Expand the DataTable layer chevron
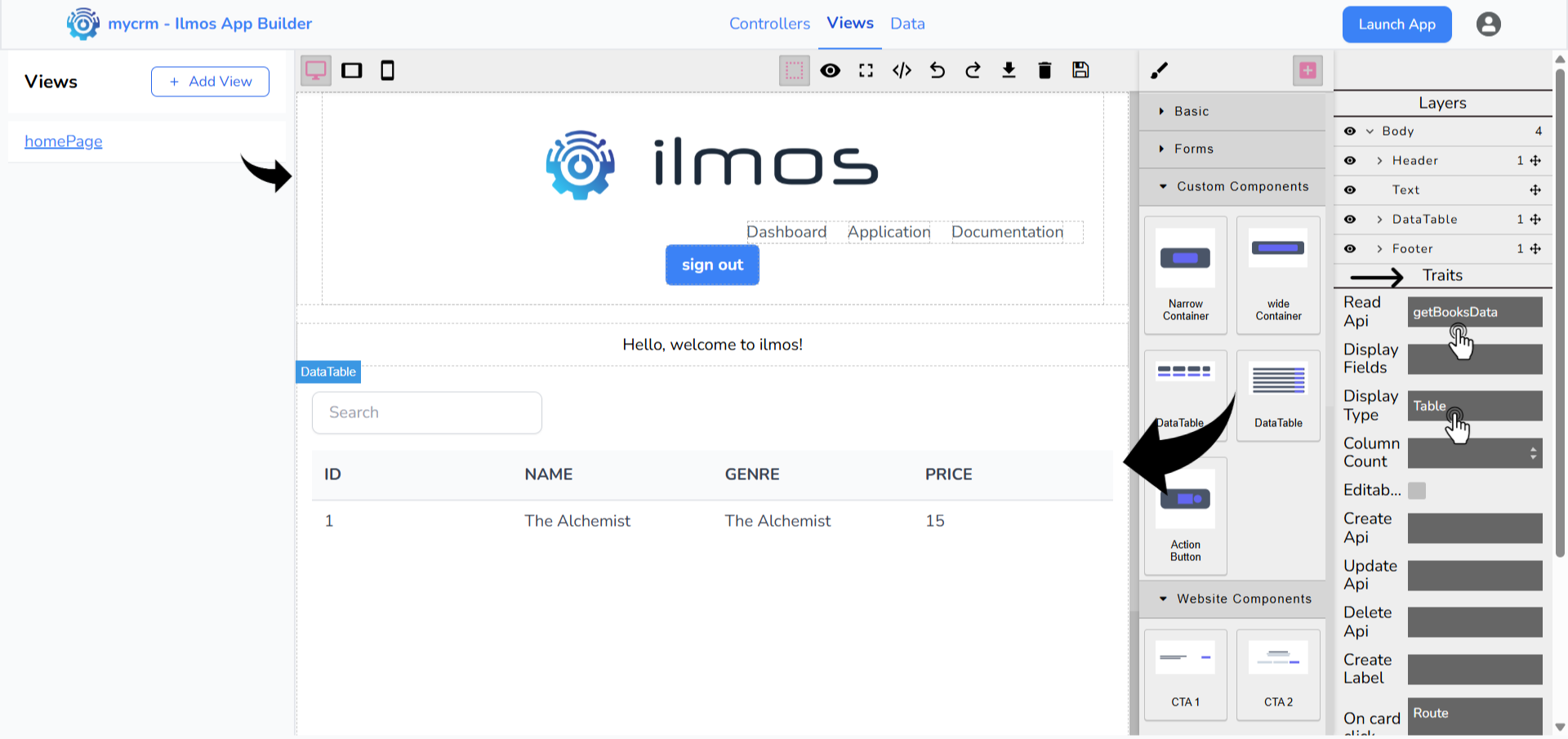Image resolution: width=1568 pixels, height=739 pixels. pyautogui.click(x=1379, y=220)
